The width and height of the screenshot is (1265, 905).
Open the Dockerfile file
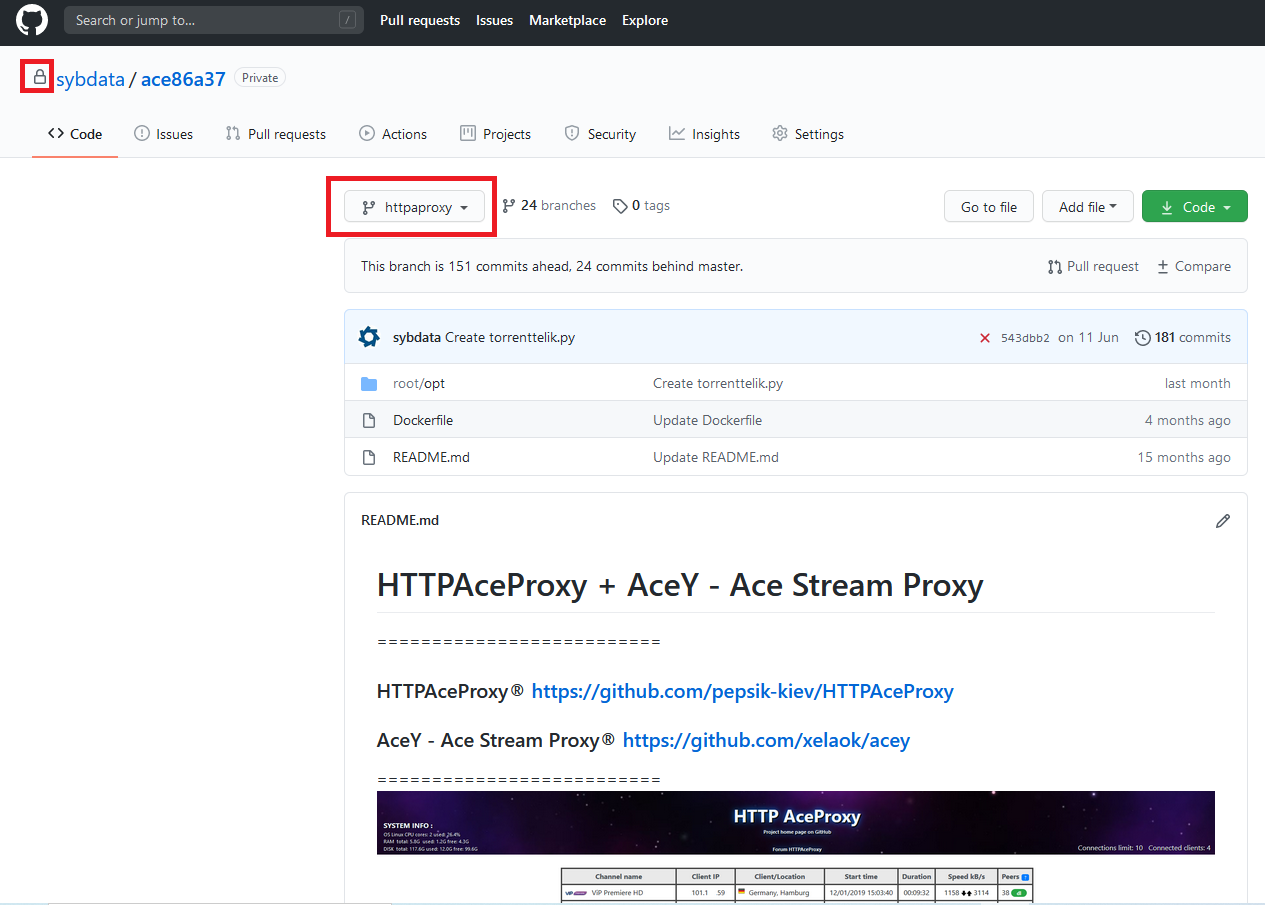point(423,420)
